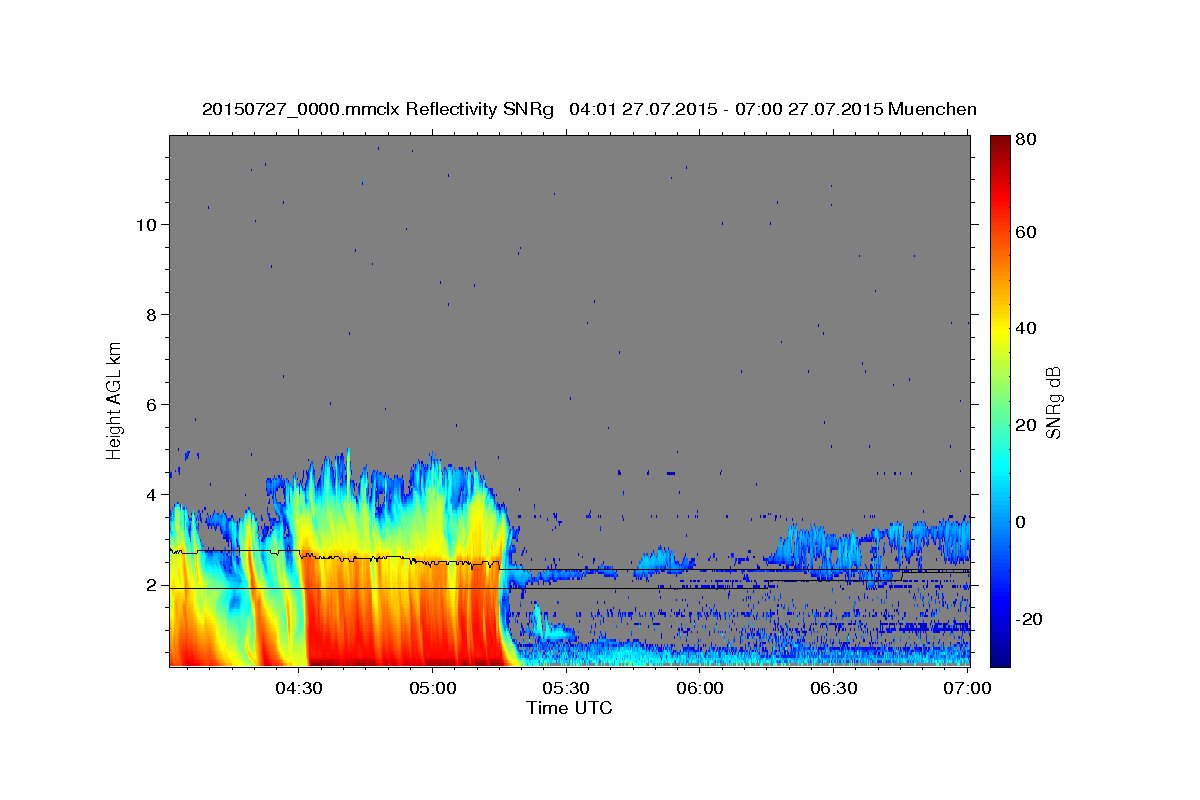Click the 06:00 time tick label

[x=700, y=689]
